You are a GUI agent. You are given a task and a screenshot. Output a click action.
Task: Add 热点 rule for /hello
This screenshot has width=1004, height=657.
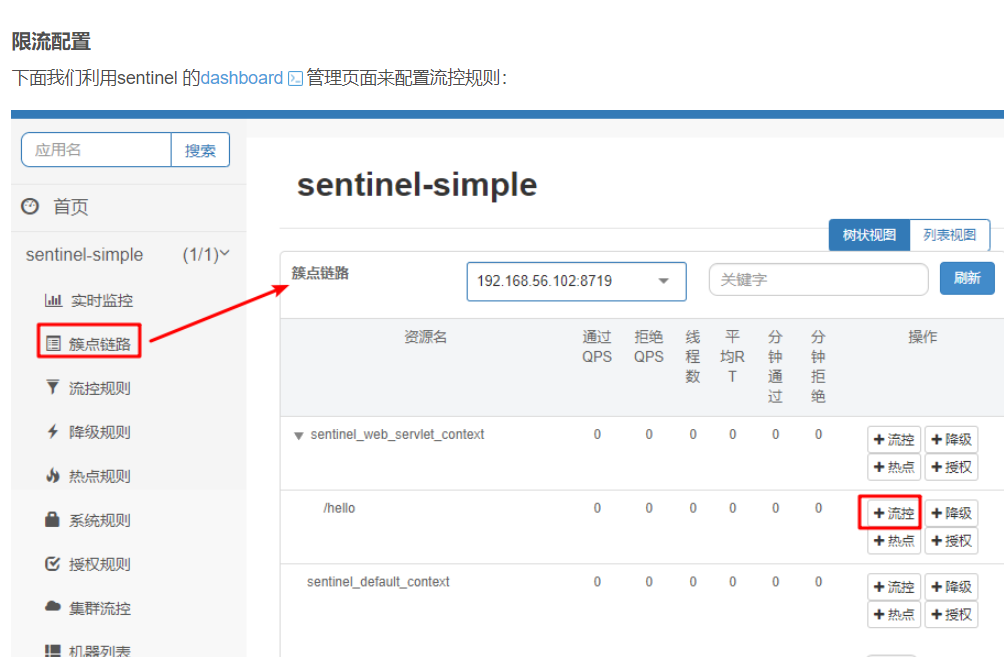click(x=895, y=540)
